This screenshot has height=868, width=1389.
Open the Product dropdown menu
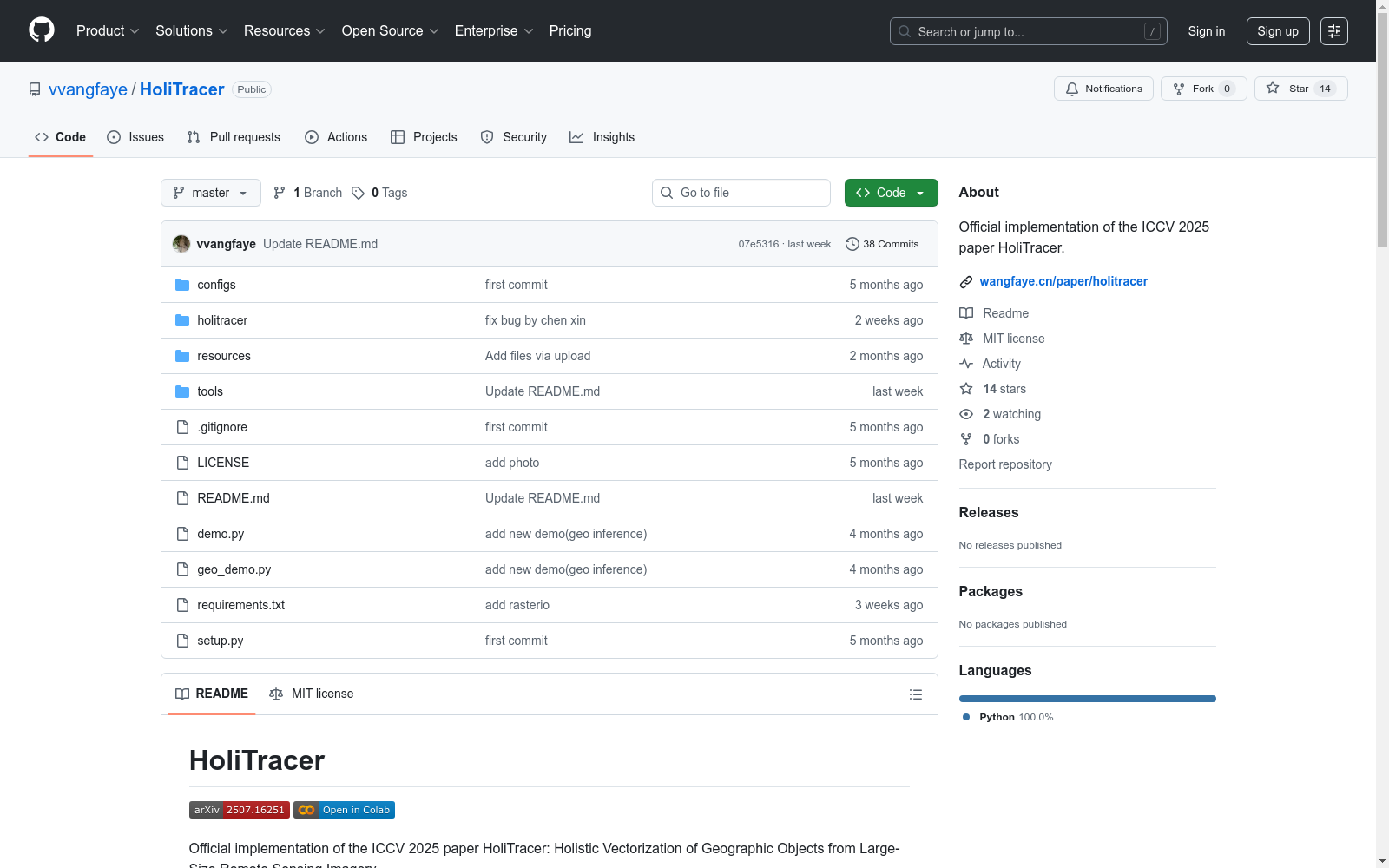coord(108,31)
